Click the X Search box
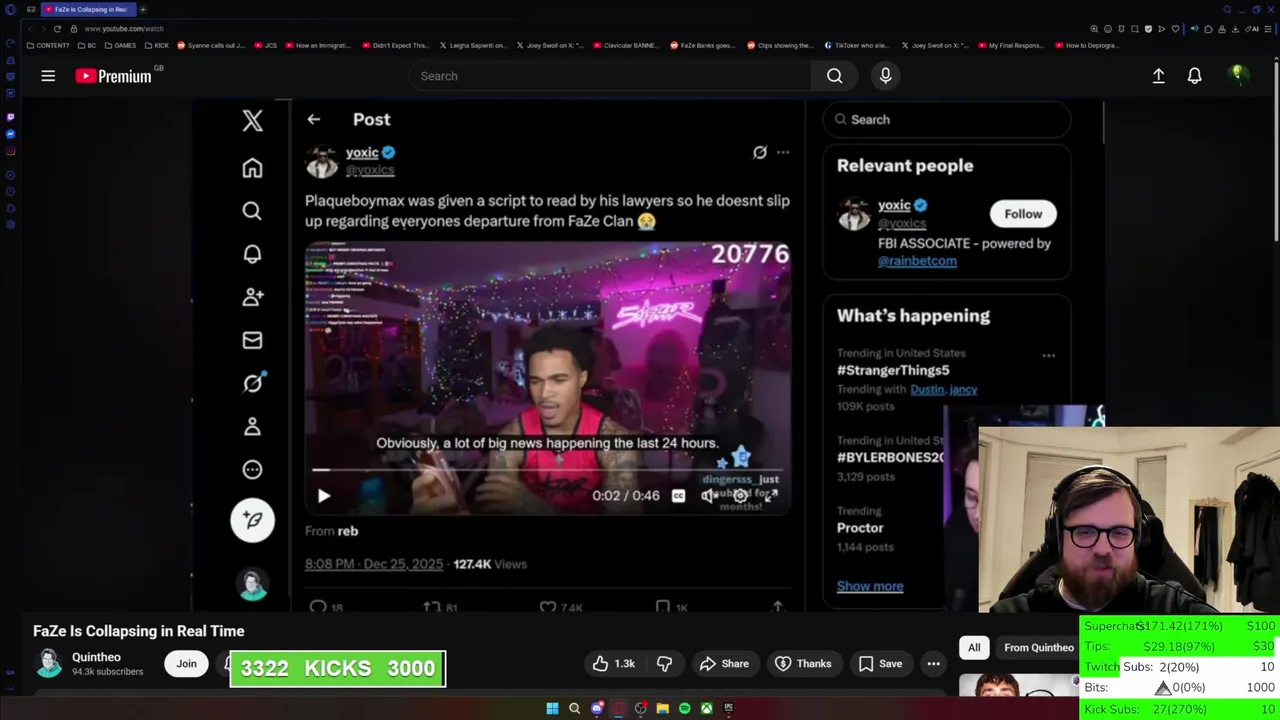This screenshot has width=1280, height=720. pos(947,120)
